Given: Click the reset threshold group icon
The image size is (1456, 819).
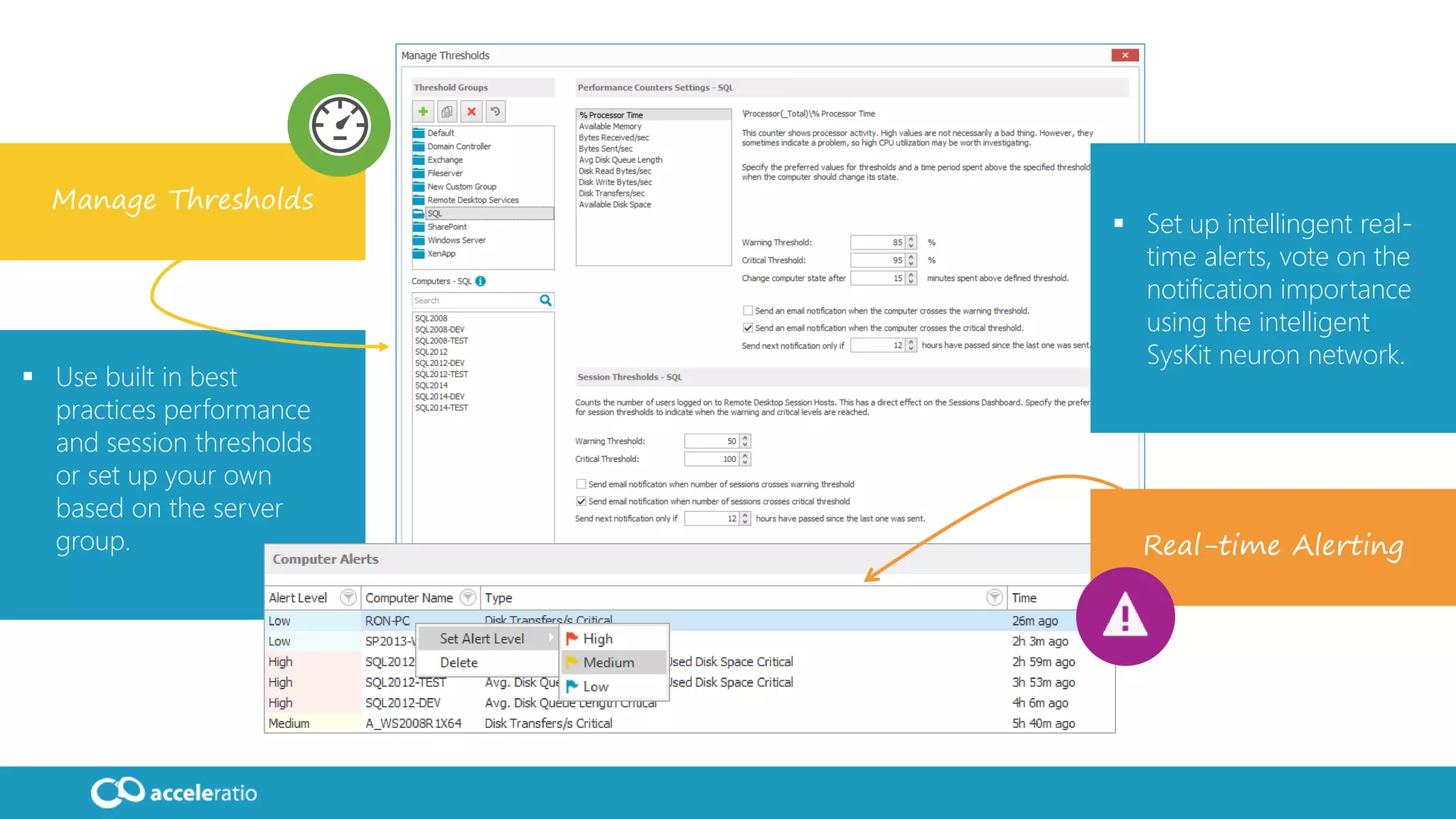Looking at the screenshot, I should point(496,112).
